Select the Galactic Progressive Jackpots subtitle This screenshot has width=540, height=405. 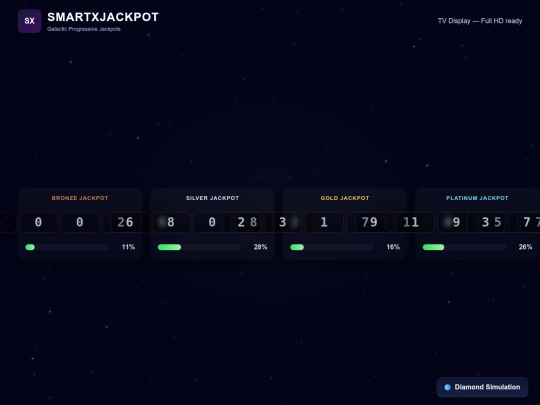84,29
